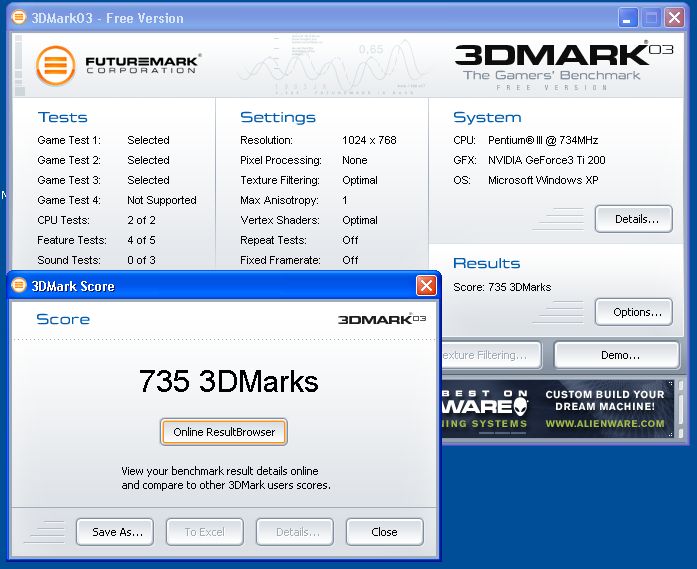Click the Max Anisotropy value '1'
This screenshot has height=569, width=697.
click(x=344, y=200)
